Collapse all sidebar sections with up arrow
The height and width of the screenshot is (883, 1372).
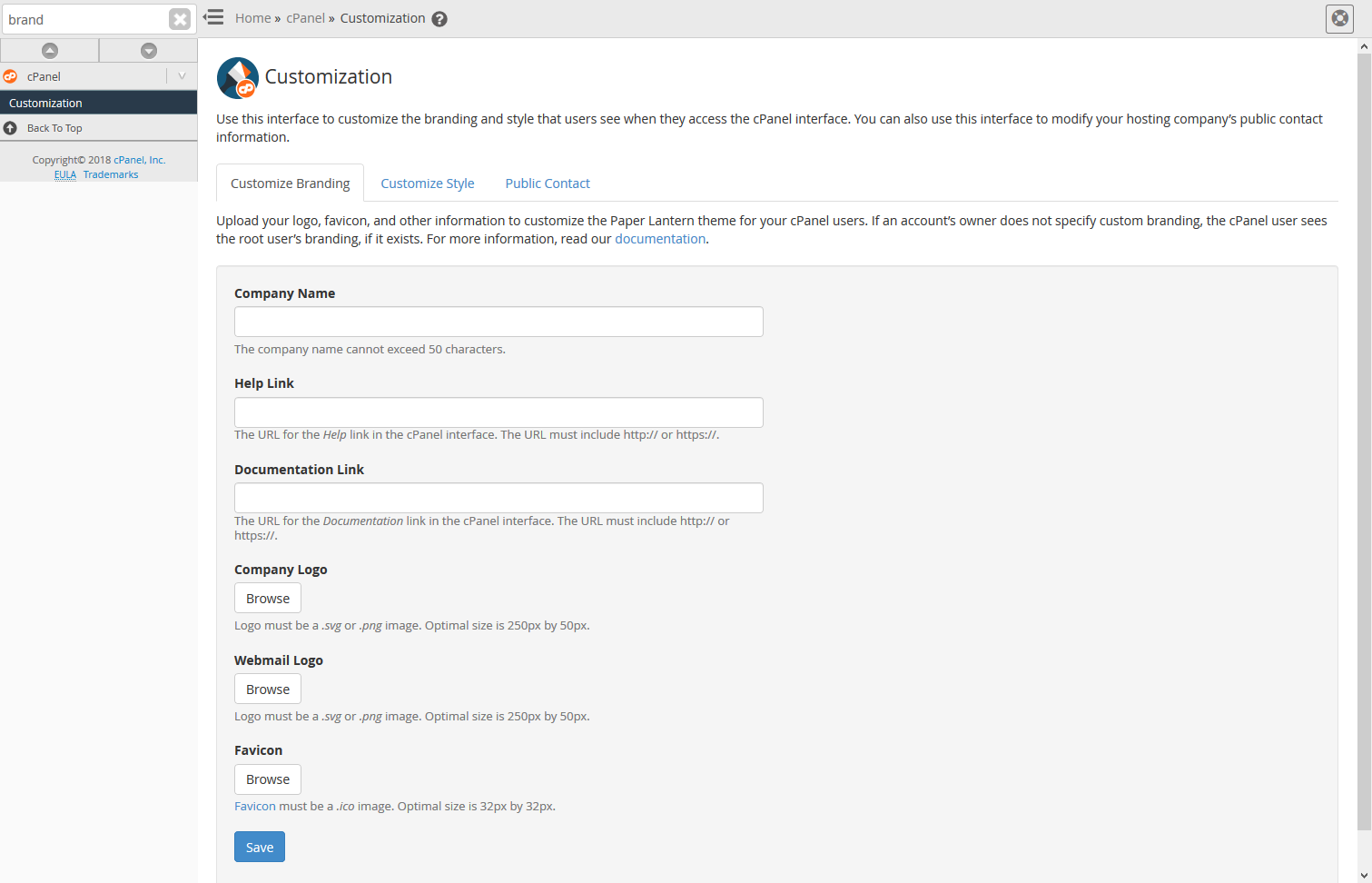pyautogui.click(x=50, y=51)
